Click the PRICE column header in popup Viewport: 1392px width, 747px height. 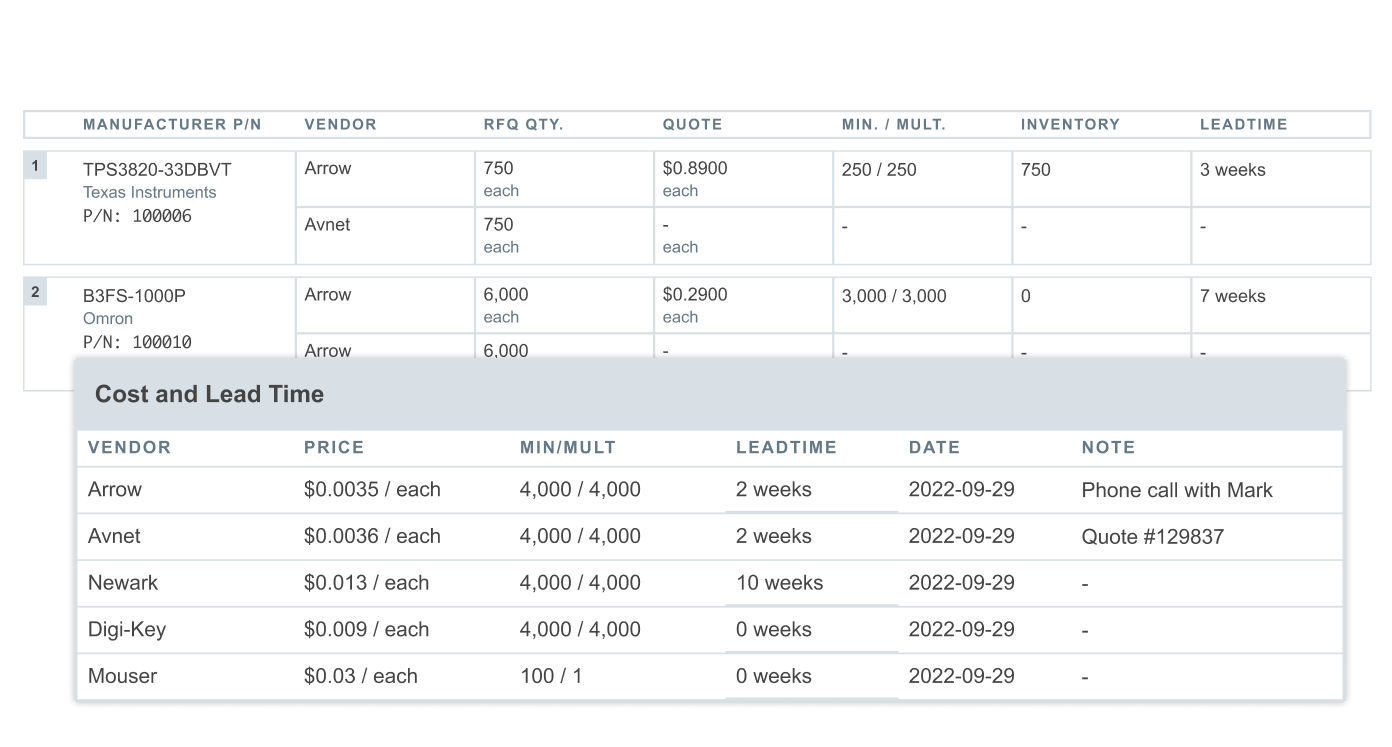334,448
